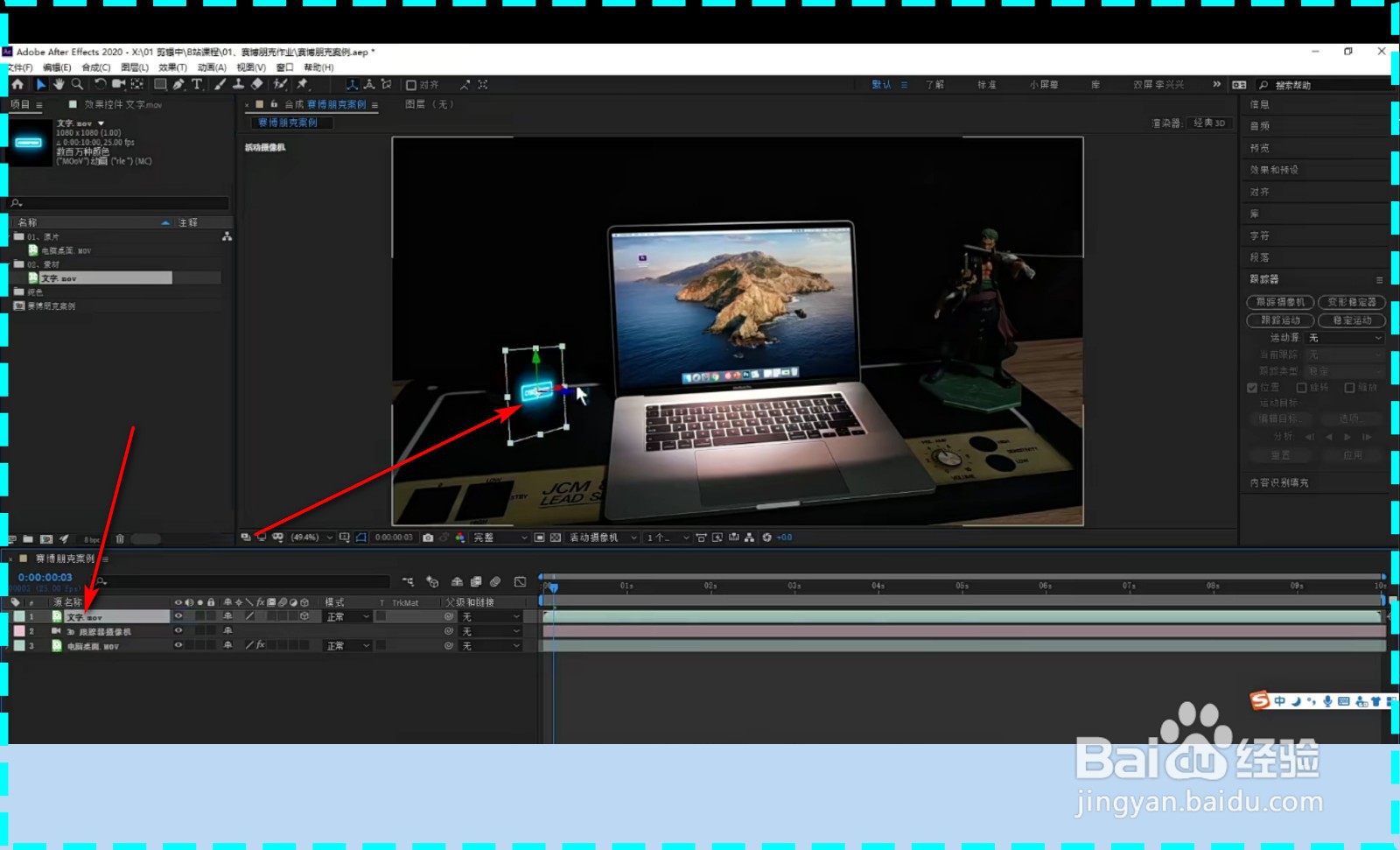Click the World Axis mode icon
1400x850 pixels.
(x=369, y=84)
